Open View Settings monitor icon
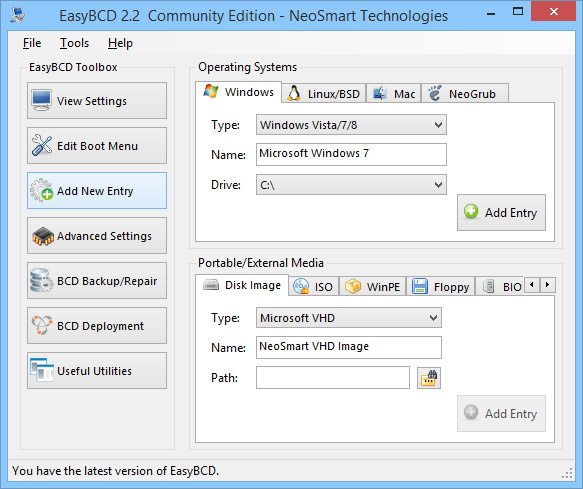583x489 pixels. point(41,100)
